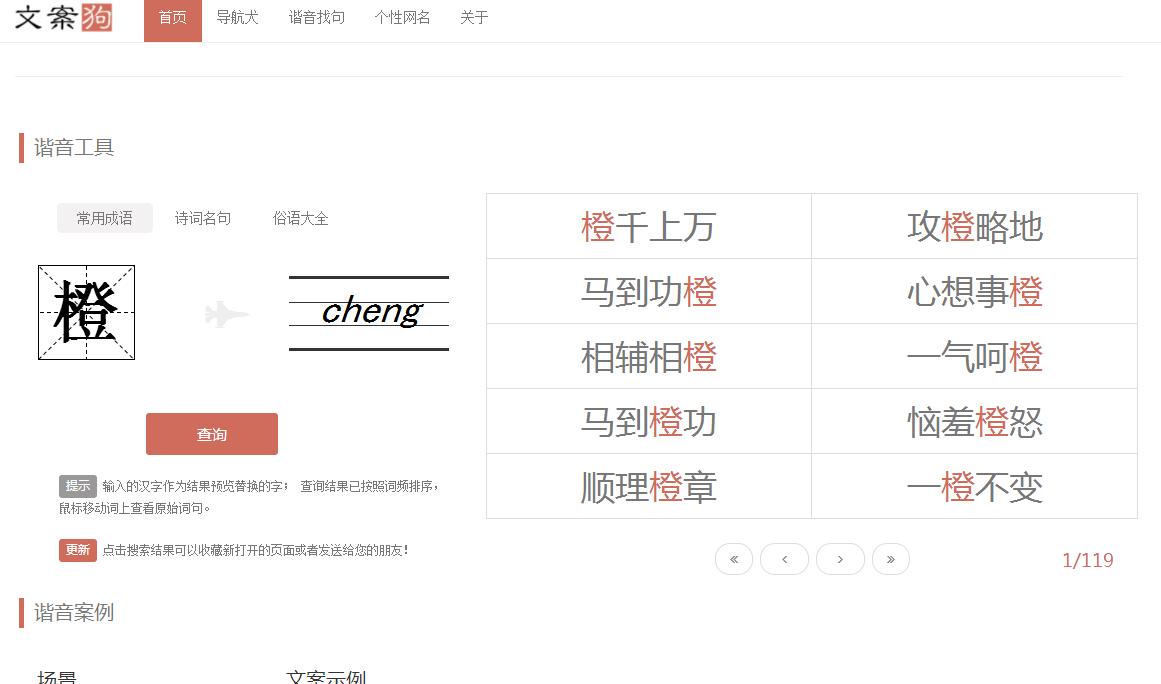This screenshot has width=1161, height=684.
Task: Open the 谐音找句 menu item
Action: click(x=316, y=17)
